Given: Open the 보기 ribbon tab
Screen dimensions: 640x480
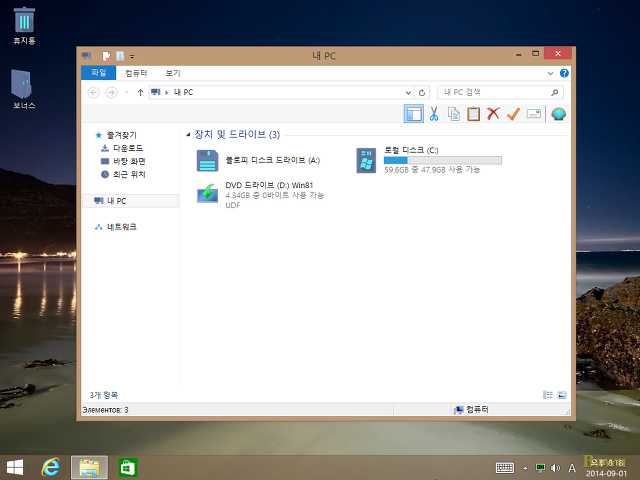Looking at the screenshot, I should 173,73.
